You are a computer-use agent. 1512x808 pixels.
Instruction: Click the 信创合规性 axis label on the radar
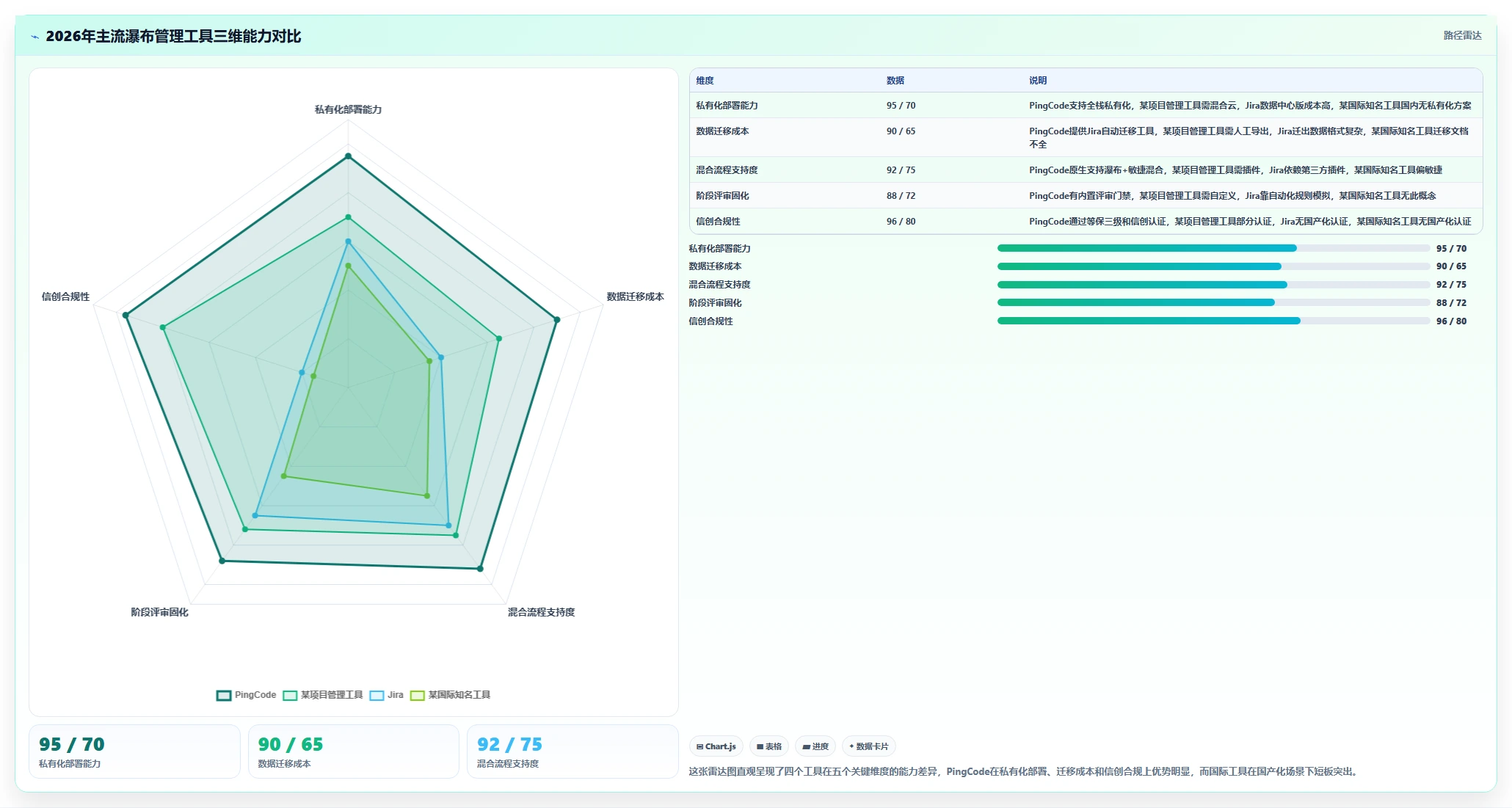click(x=65, y=296)
